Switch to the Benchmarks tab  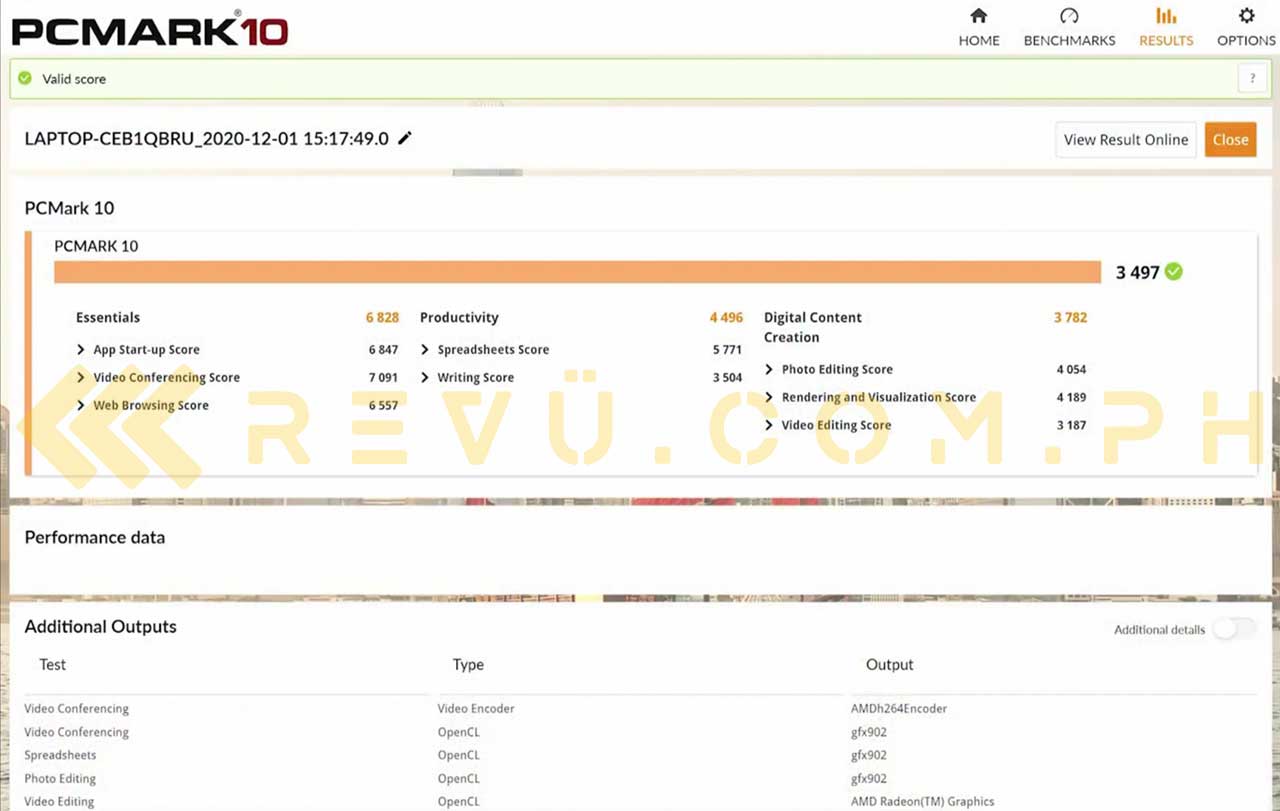pos(1069,27)
